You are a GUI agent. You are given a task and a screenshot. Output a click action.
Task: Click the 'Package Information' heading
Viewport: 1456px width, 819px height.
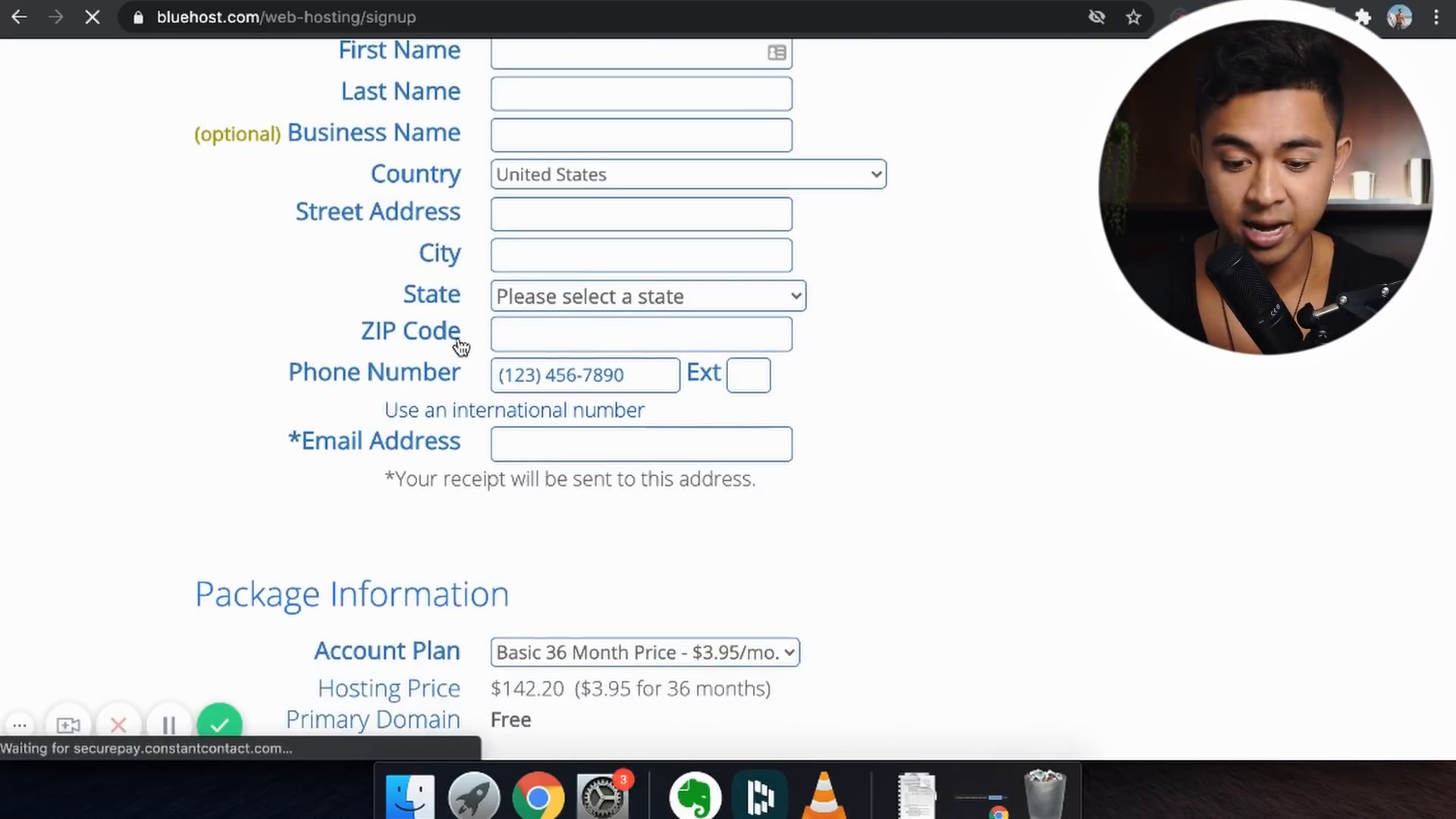[x=352, y=595]
